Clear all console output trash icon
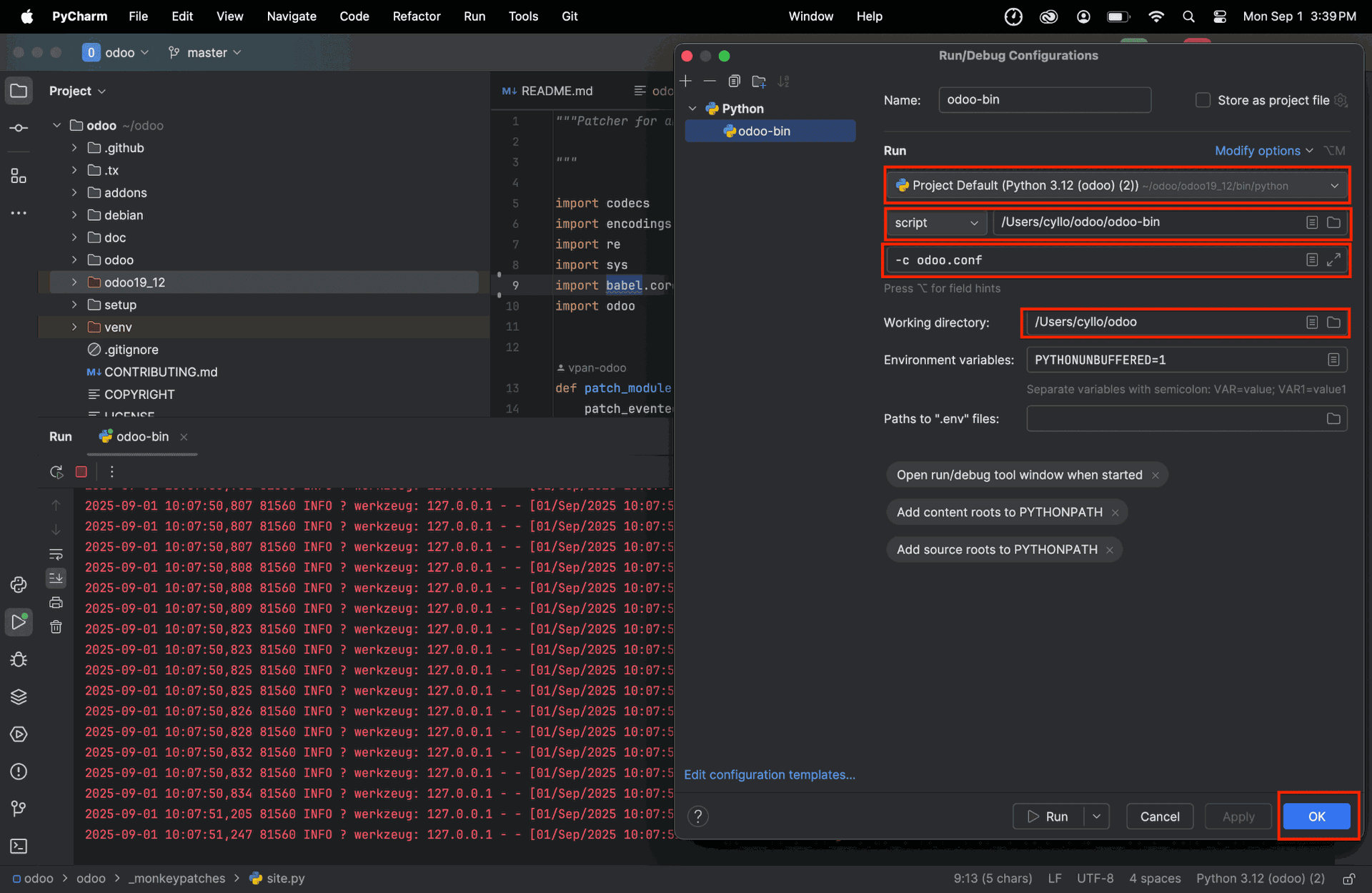 [x=56, y=627]
